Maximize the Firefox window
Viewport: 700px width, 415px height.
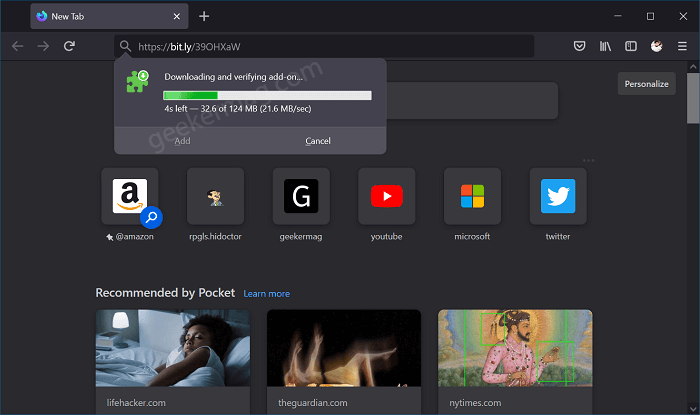point(650,16)
